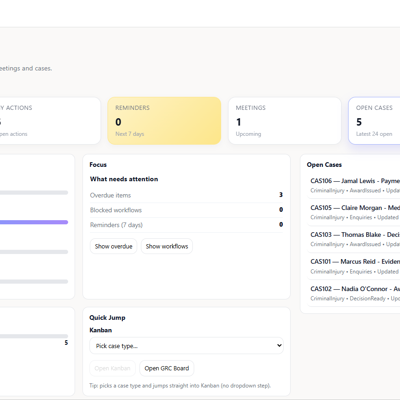400x400 pixels.
Task: Open case CAS102 Nadia O'Connor
Action: point(354,293)
